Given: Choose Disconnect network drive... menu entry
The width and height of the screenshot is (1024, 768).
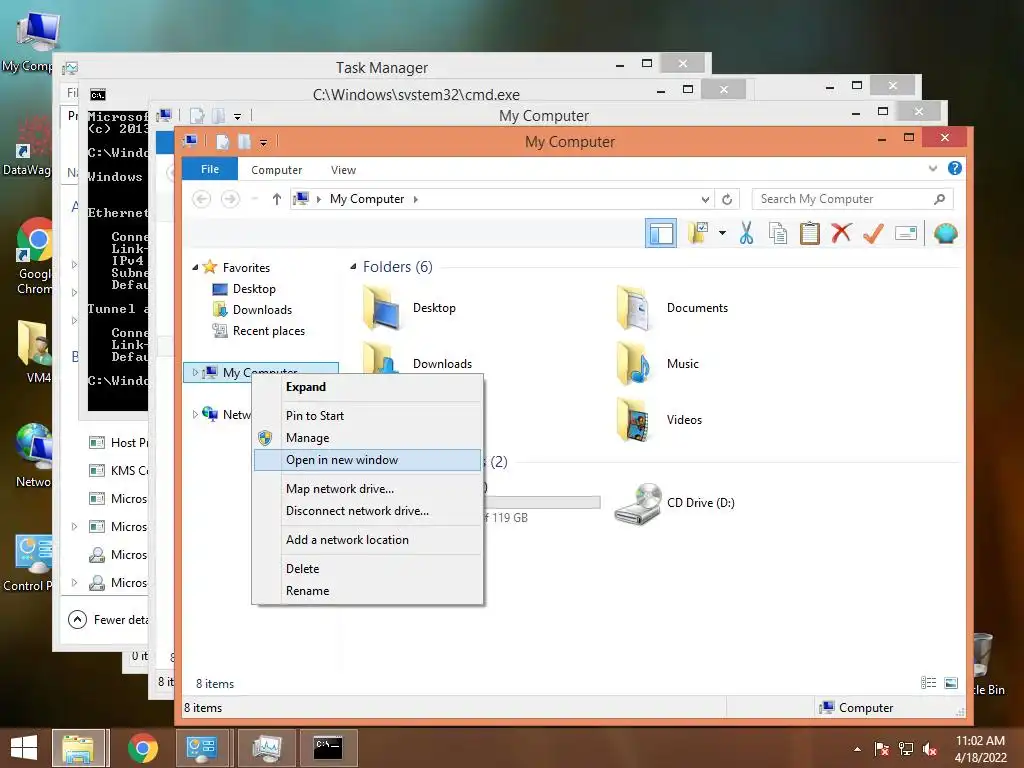Looking at the screenshot, I should [x=368, y=511].
